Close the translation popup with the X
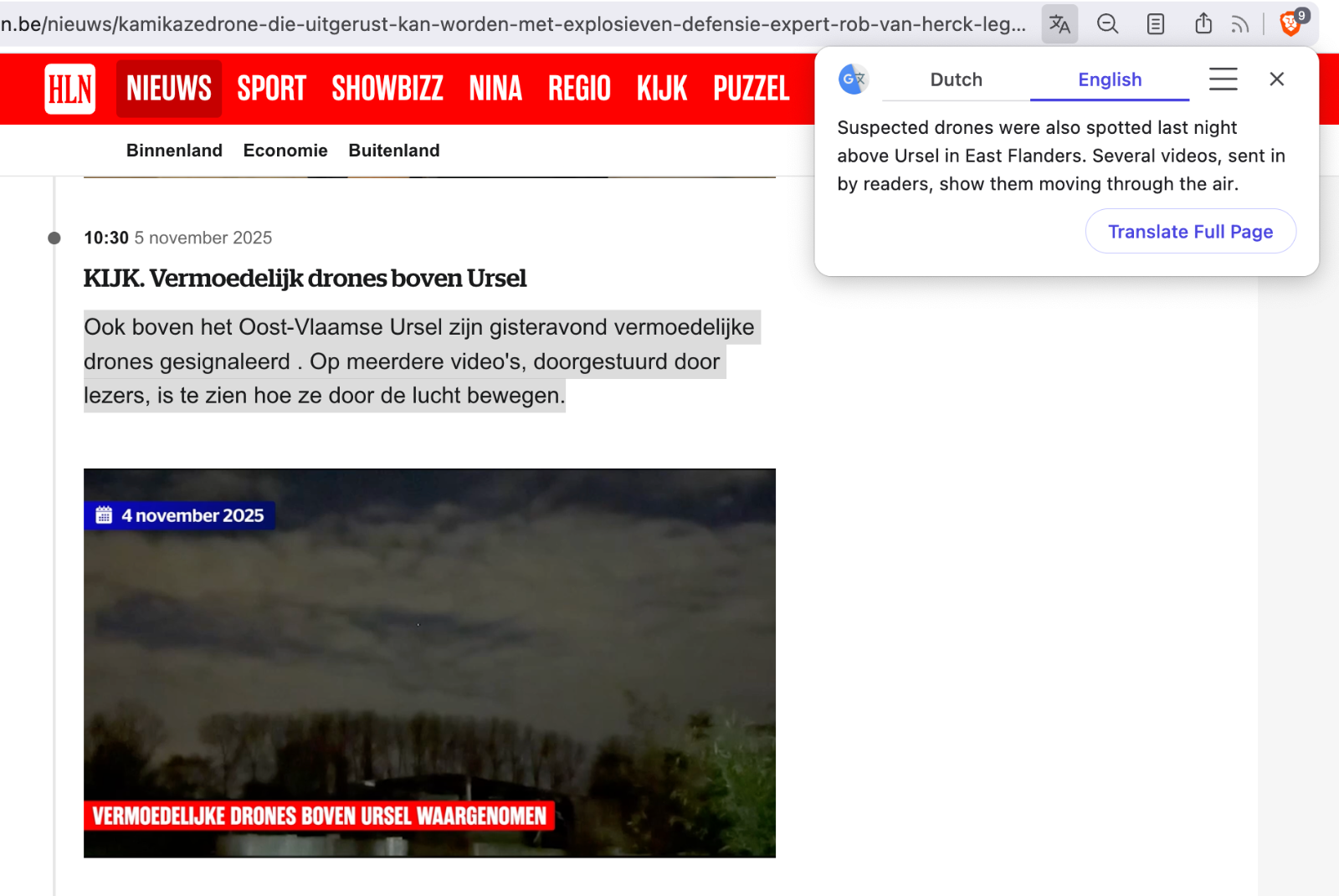This screenshot has width=1339, height=896. click(x=1276, y=79)
